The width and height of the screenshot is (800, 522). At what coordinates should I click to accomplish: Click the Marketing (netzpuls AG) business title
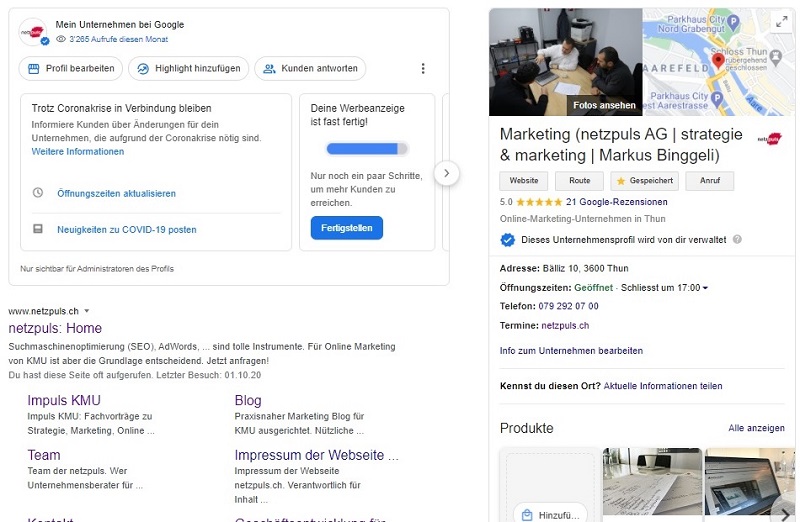pos(621,144)
